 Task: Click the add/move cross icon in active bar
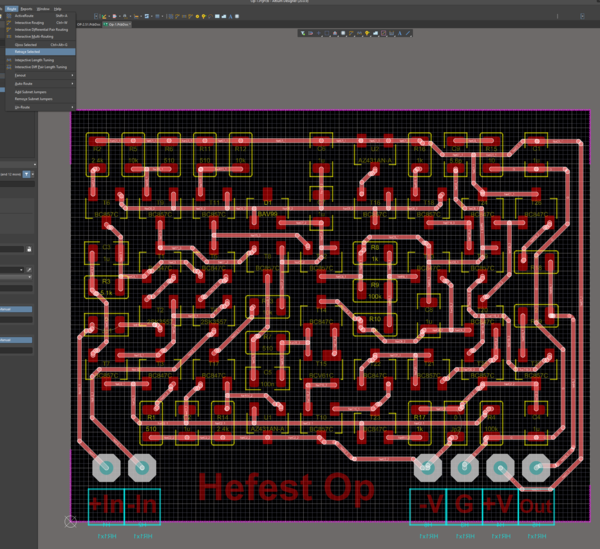[318, 33]
